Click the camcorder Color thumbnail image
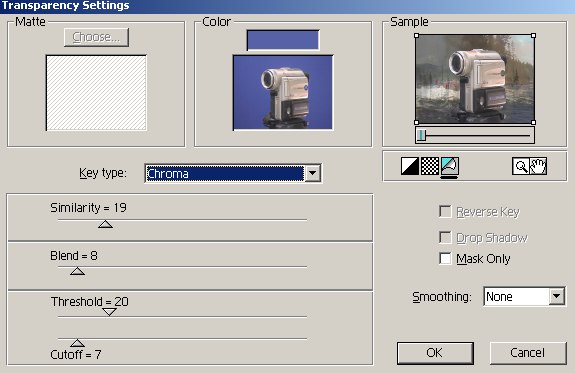This screenshot has width=575, height=373. click(283, 92)
